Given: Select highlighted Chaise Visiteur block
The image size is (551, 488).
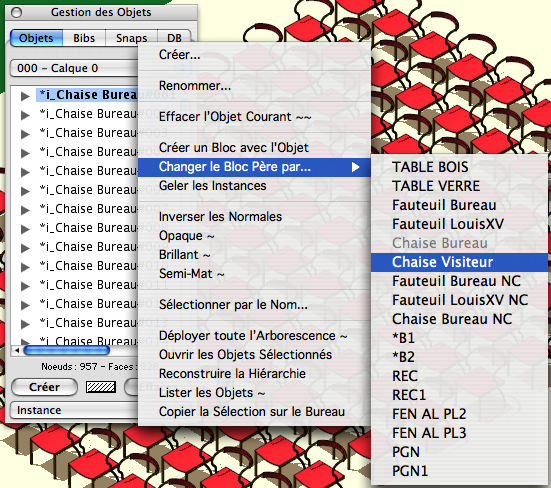Looking at the screenshot, I should 459,262.
